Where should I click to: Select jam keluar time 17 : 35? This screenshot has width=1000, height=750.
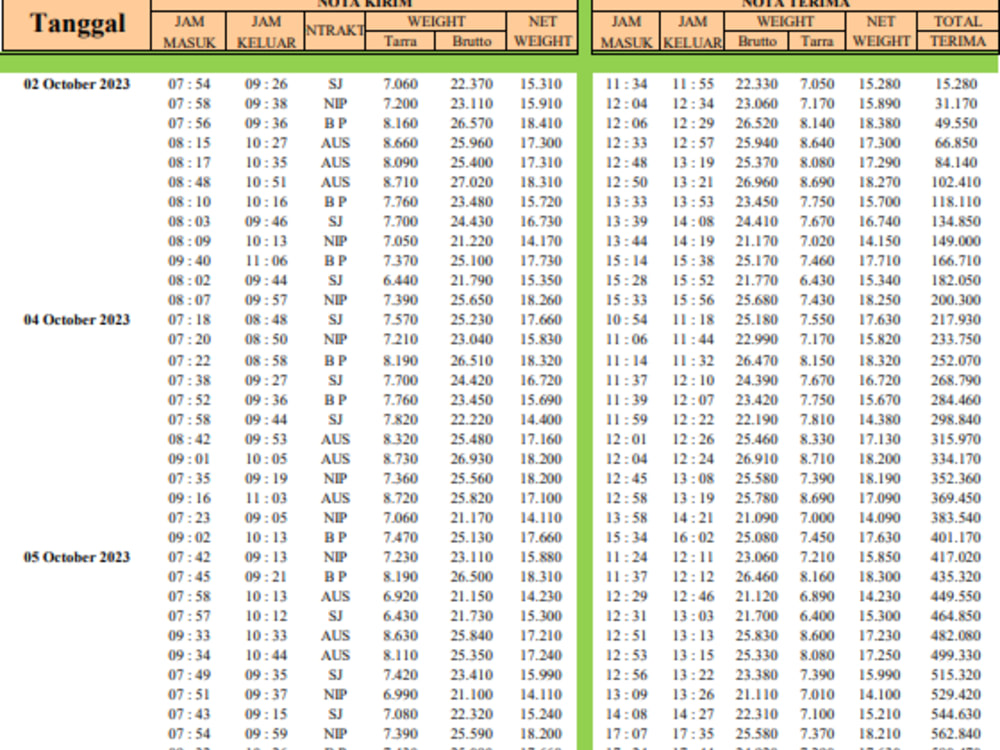[x=693, y=734]
